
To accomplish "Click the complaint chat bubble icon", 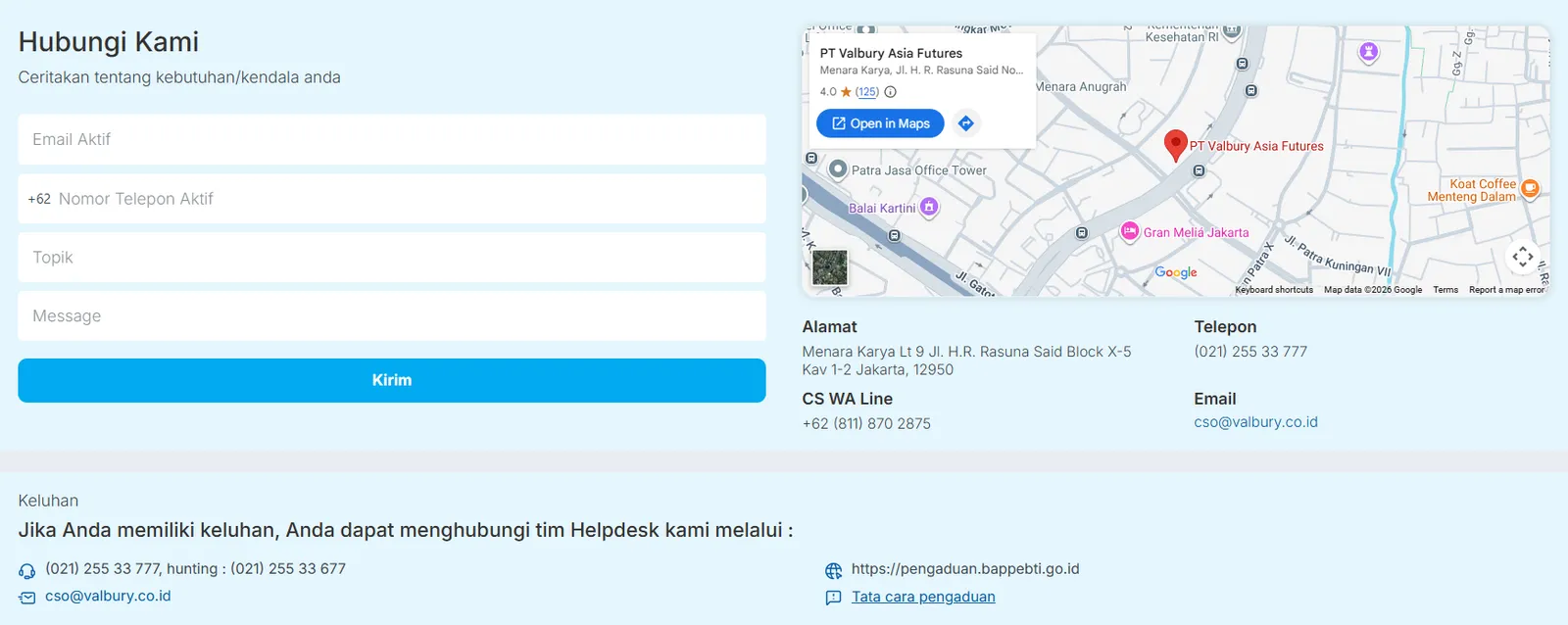I will click(x=834, y=598).
